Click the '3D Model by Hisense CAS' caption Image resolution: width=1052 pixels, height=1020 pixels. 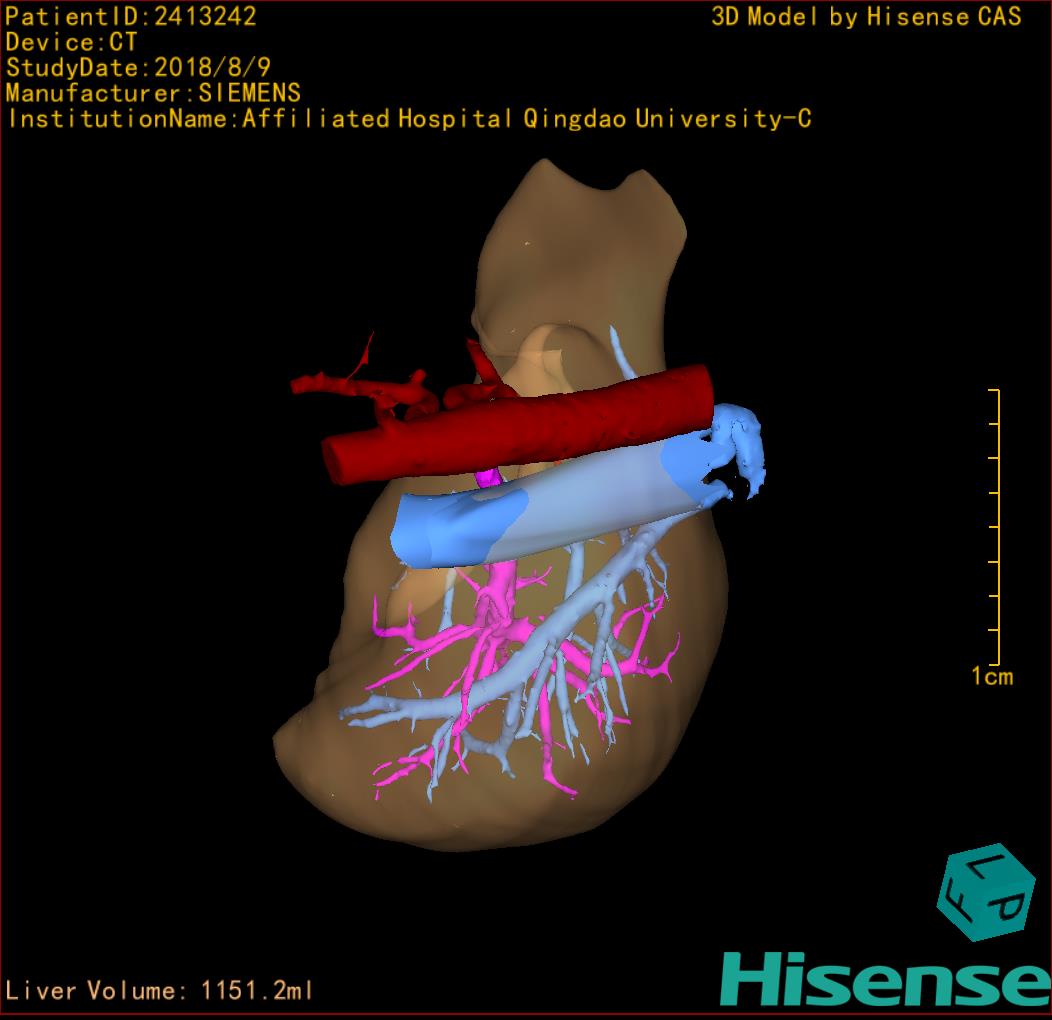tap(866, 16)
